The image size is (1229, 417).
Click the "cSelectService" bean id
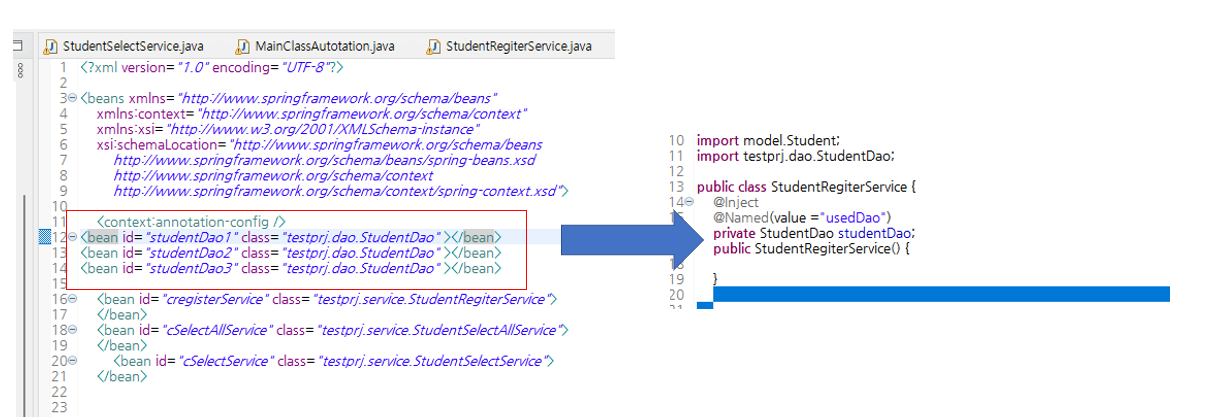[228, 361]
